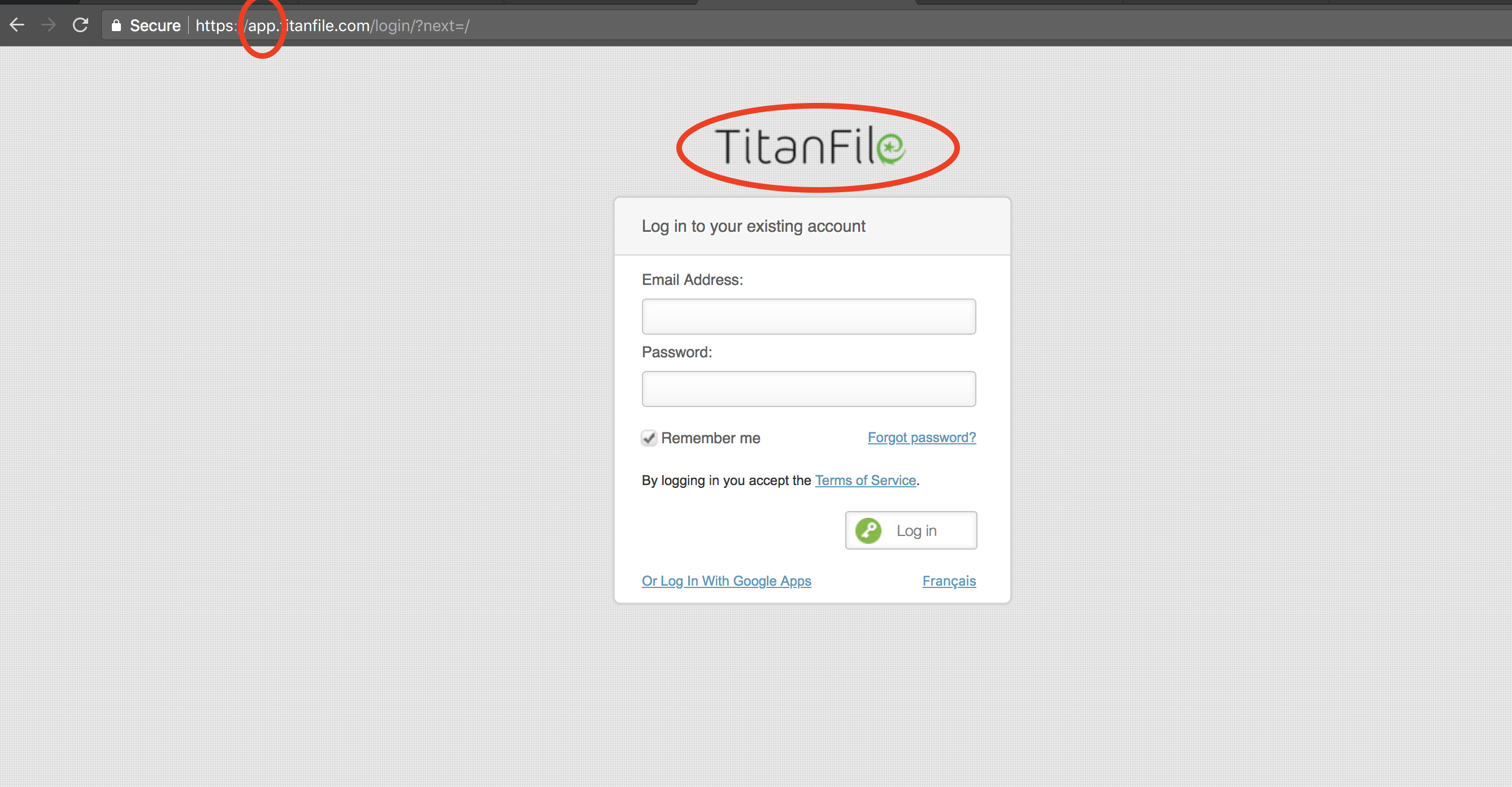Open the Forgot password page

pos(920,437)
